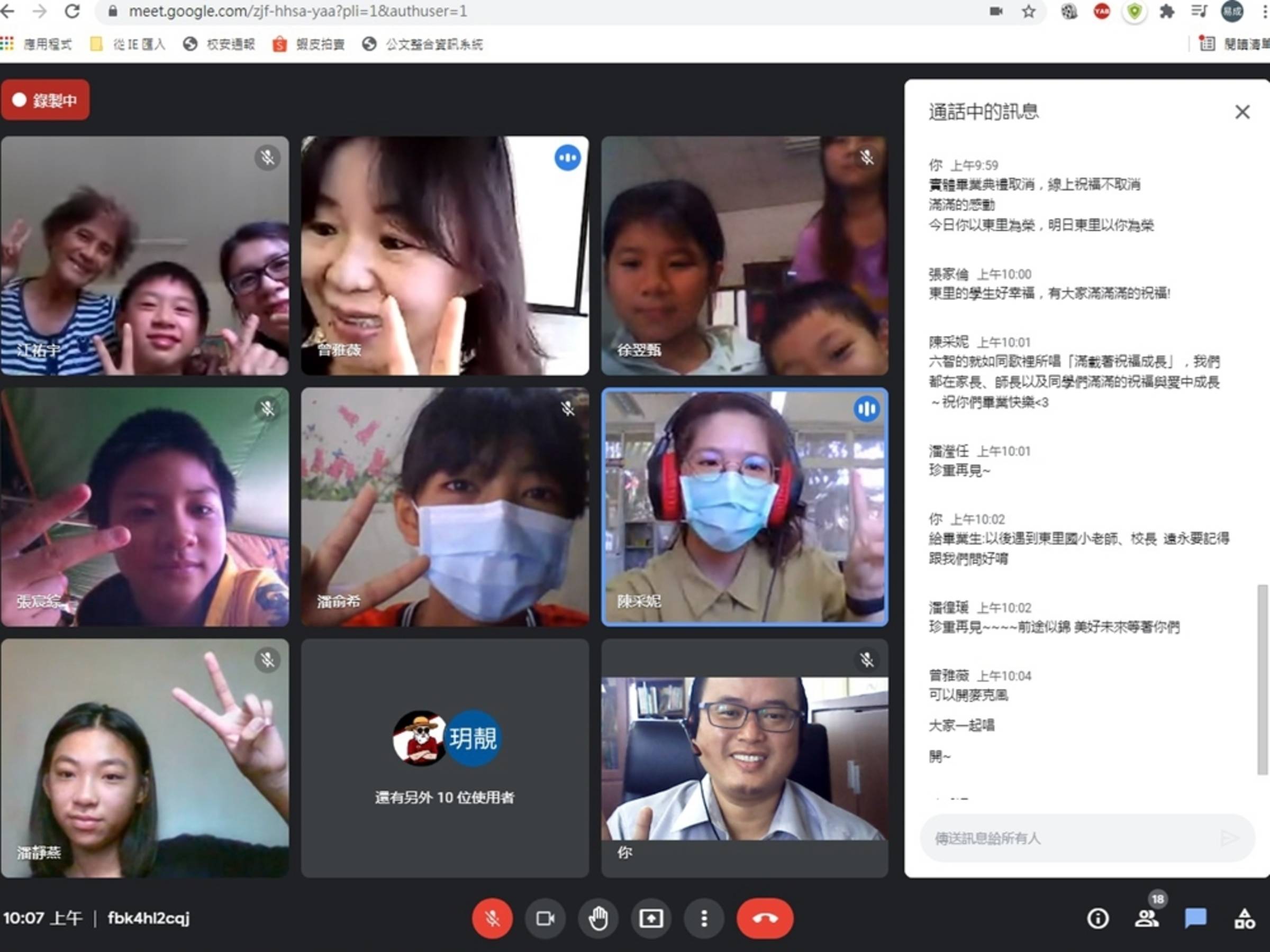The height and width of the screenshot is (952, 1270).
Task: Open the 從 IE 匯入 bookmarks folder
Action: 129,44
